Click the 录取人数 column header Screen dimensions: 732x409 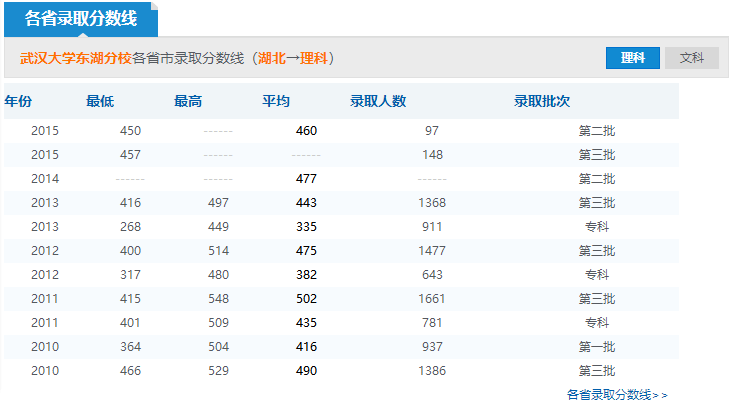378,101
